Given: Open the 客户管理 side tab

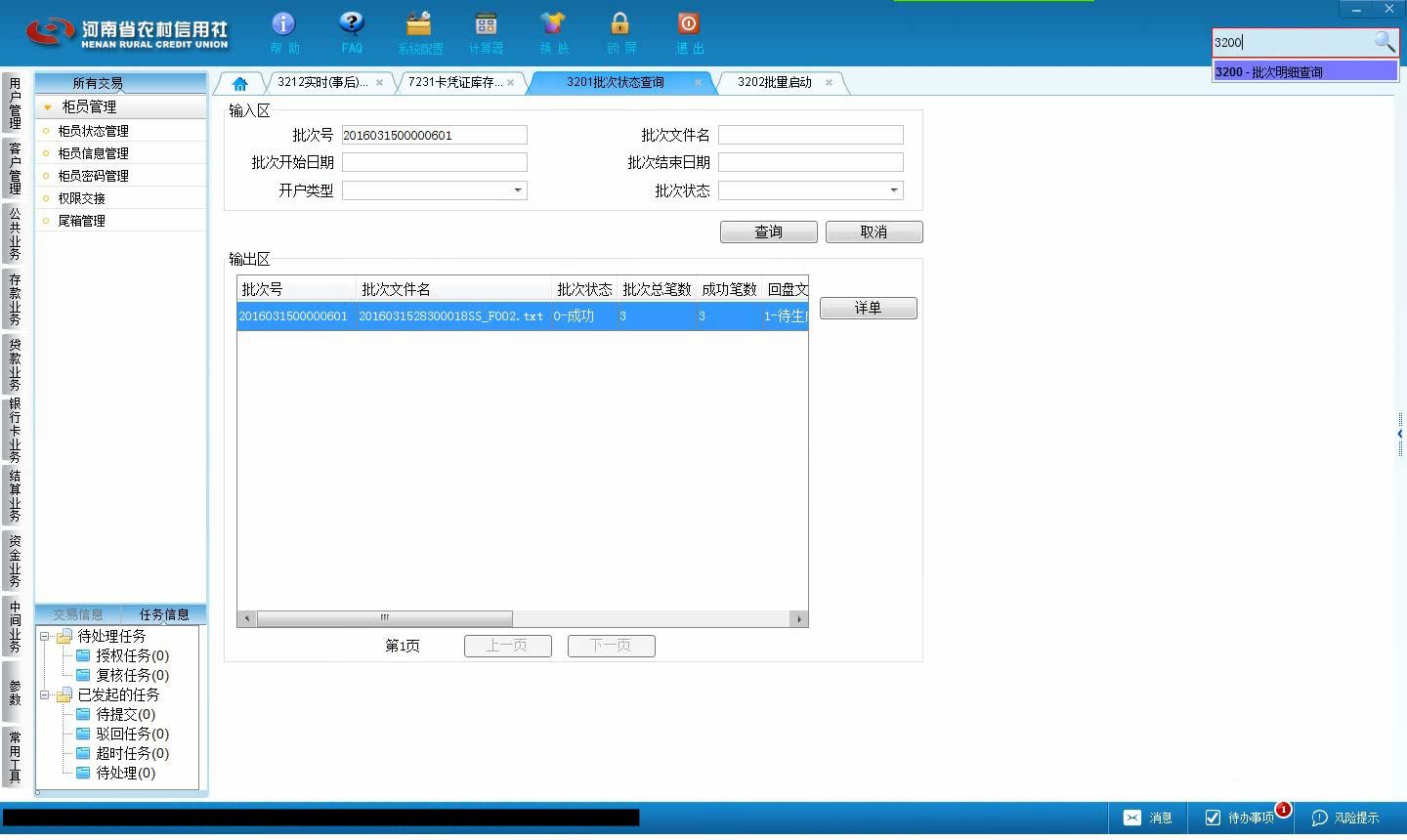Looking at the screenshot, I should [15, 167].
